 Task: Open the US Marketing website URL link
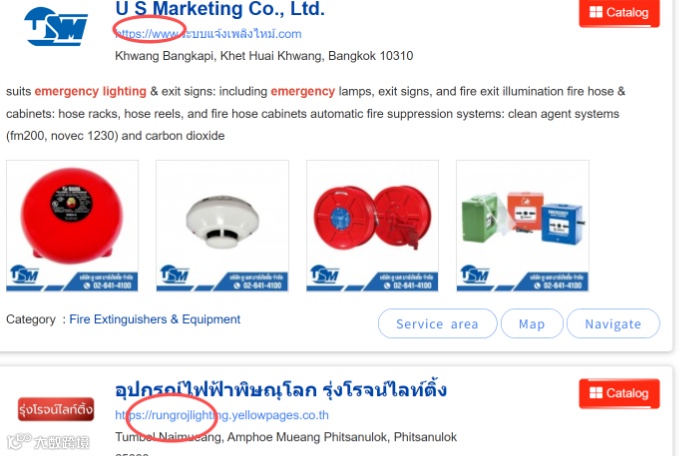[x=208, y=34]
